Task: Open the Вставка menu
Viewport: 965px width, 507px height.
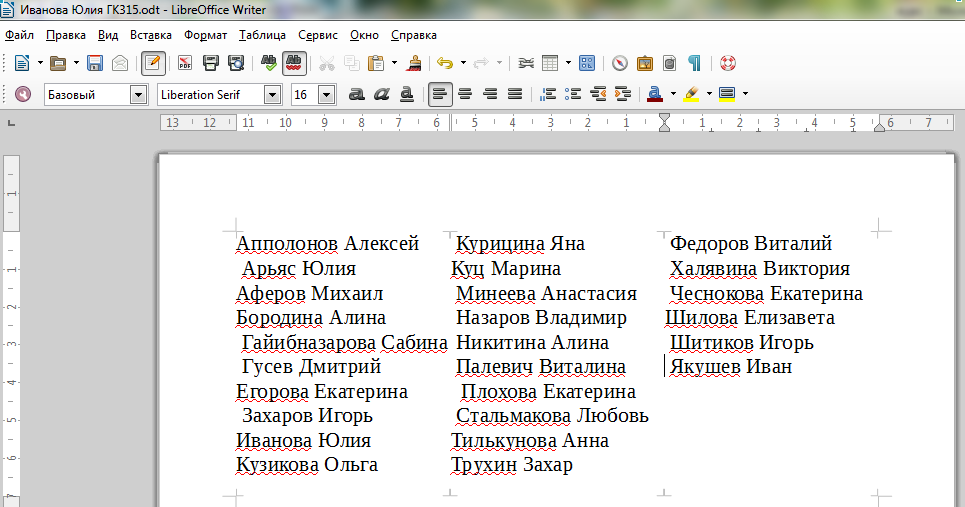Action: point(151,35)
